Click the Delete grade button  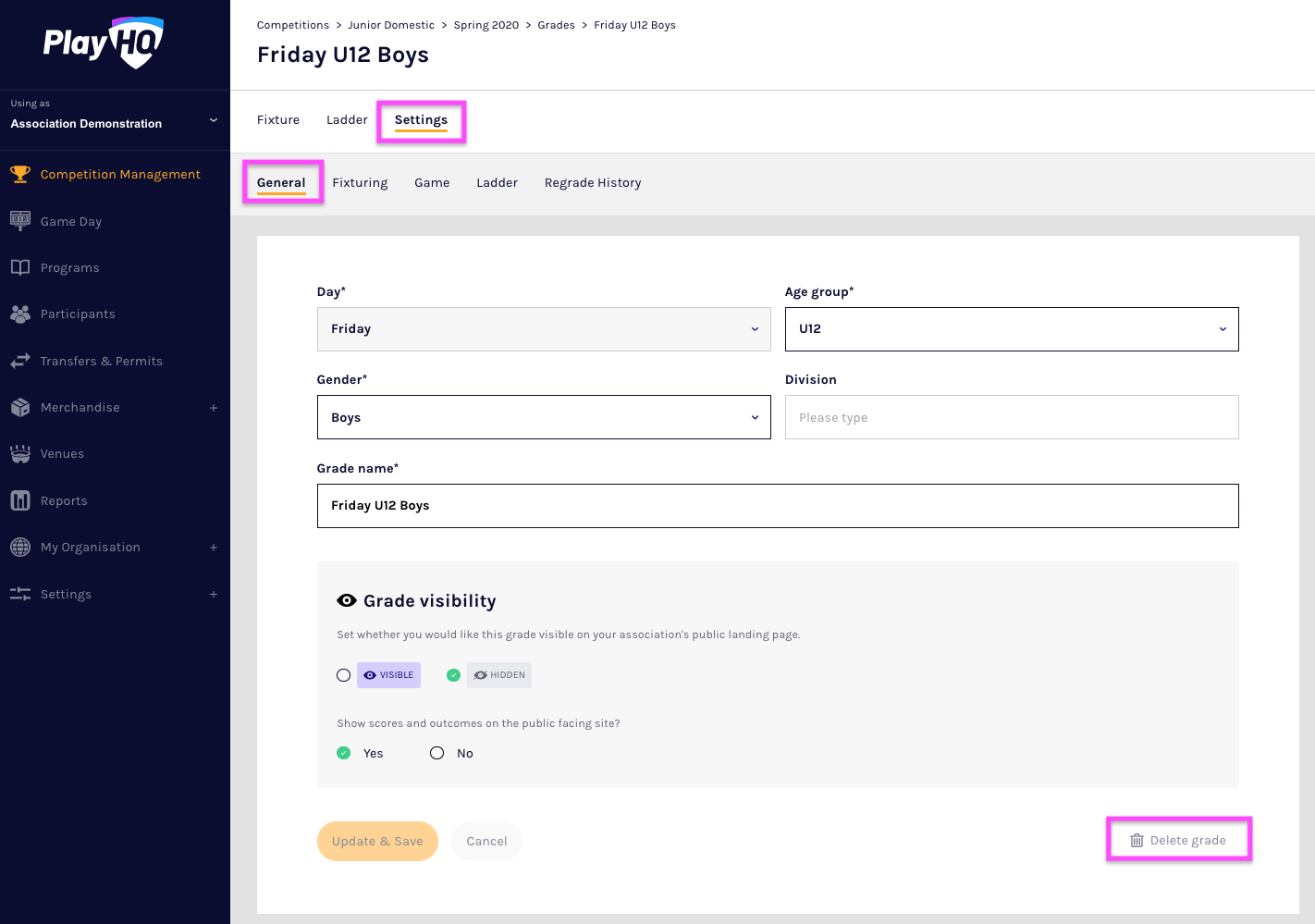point(1178,840)
